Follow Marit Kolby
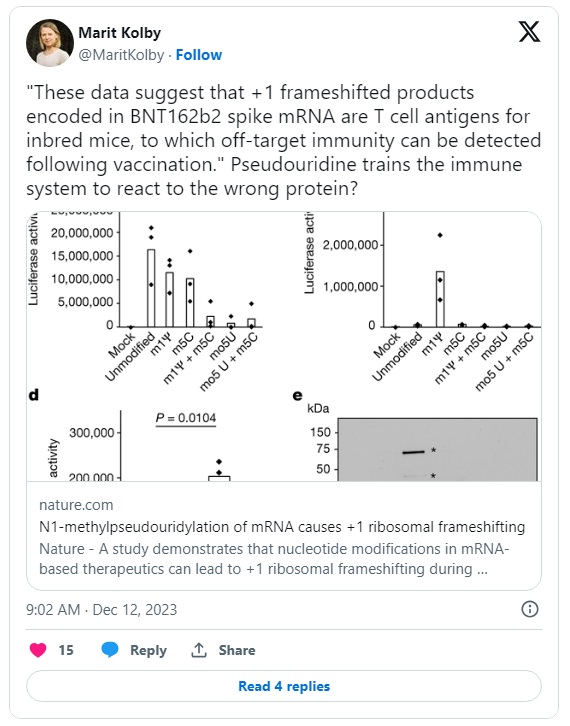The height and width of the screenshot is (726, 570). coord(199,55)
